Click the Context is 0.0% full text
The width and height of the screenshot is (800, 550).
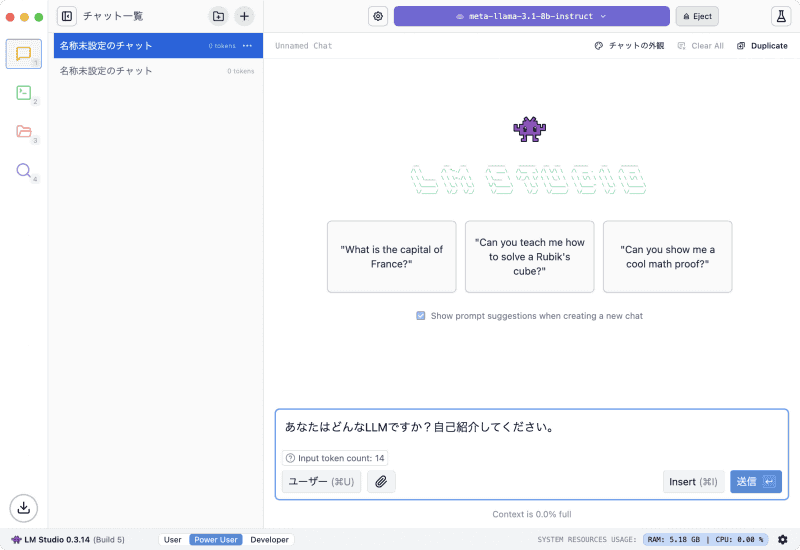click(532, 514)
